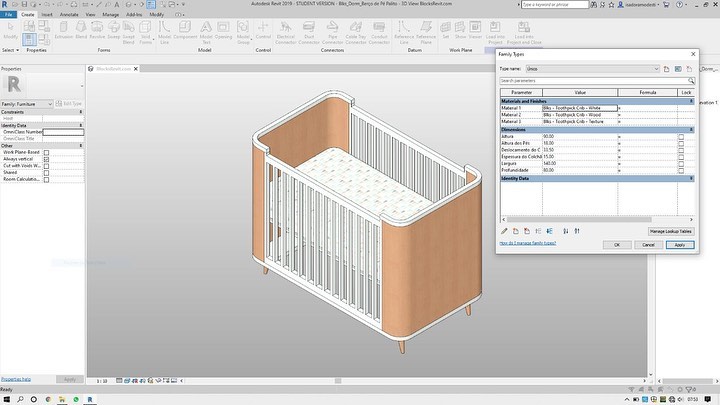Click the taskbar search magnifier icon
The image size is (720, 405).
point(20,399)
